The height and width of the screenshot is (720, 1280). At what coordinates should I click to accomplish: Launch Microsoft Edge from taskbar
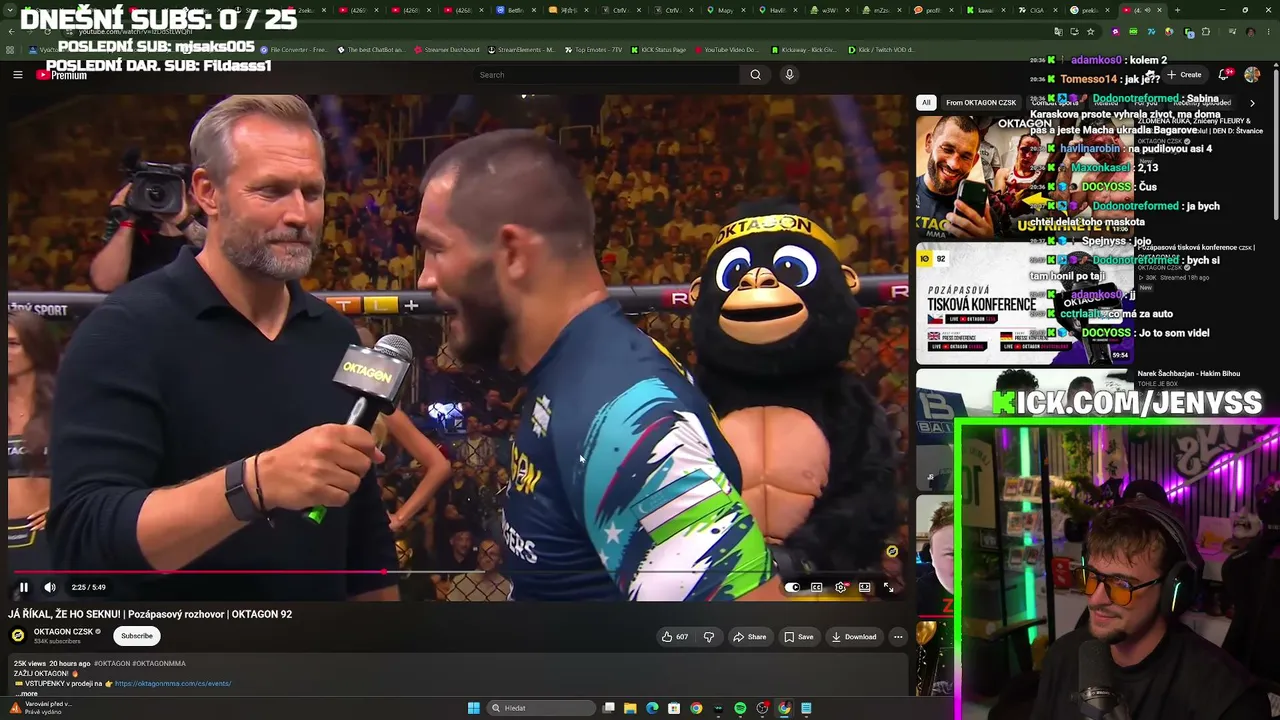coord(652,708)
